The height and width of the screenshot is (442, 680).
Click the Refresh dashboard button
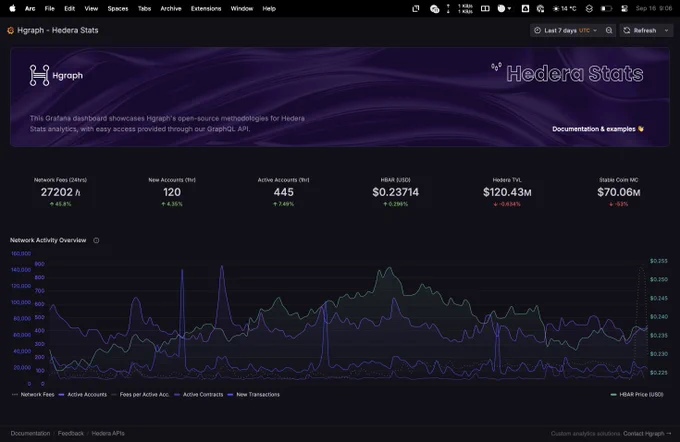(641, 30)
